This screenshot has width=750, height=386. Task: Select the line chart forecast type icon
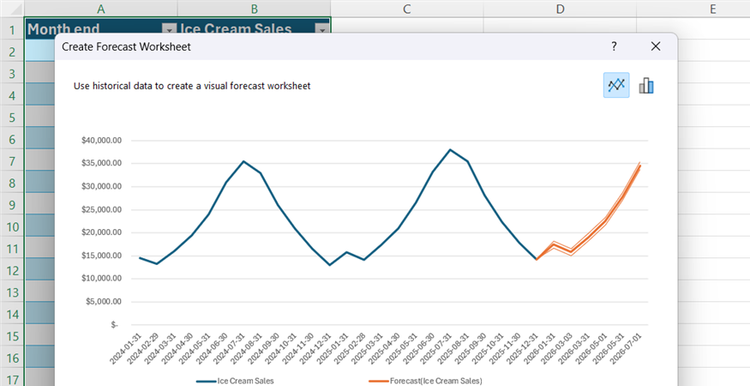[x=616, y=85]
